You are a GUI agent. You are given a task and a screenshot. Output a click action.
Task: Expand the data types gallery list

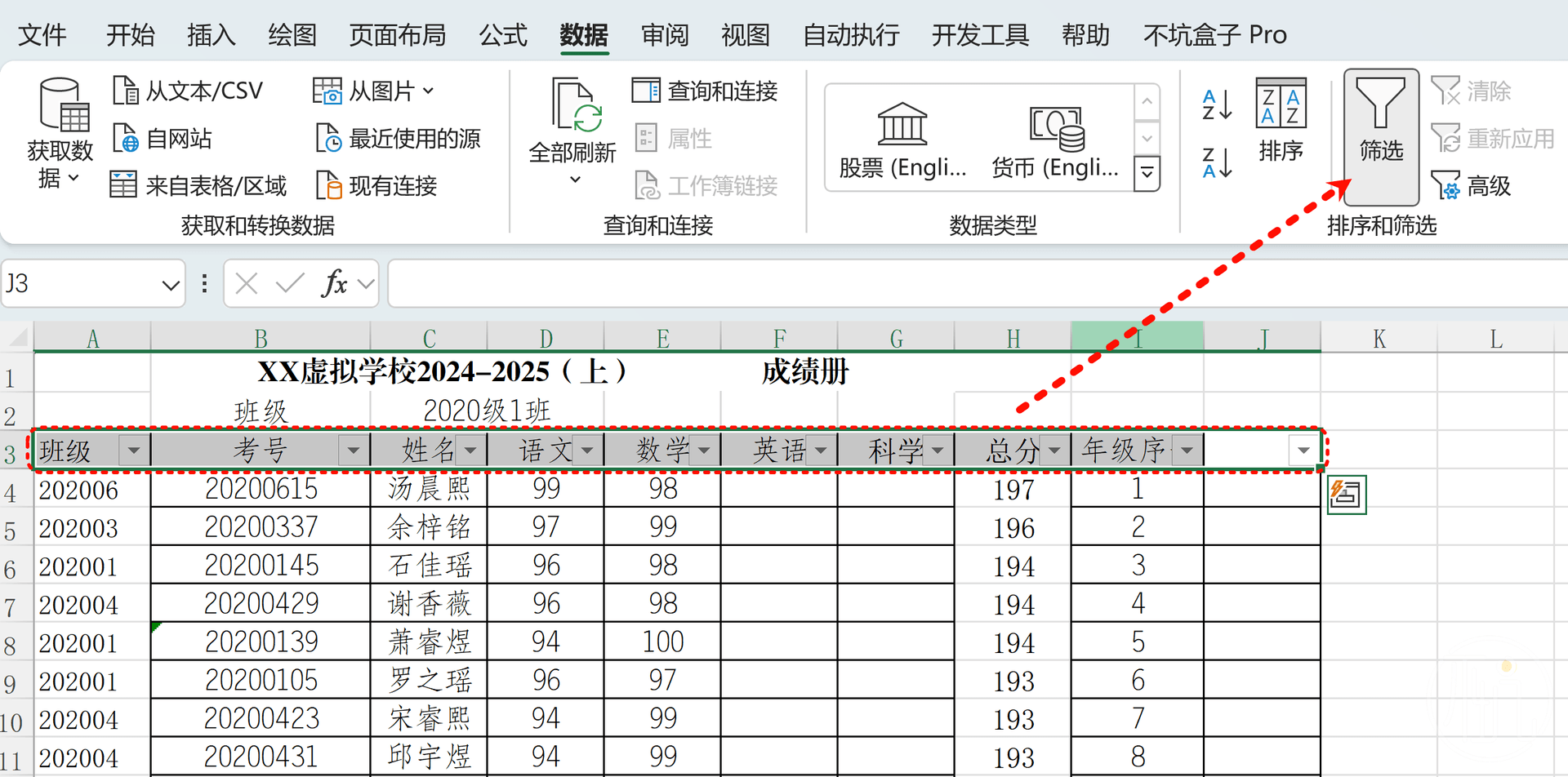click(x=1147, y=173)
